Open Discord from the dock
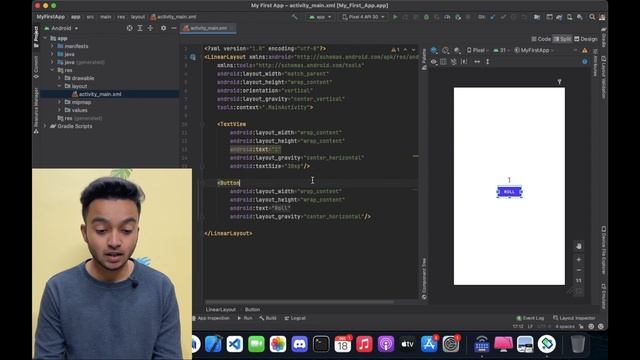 (299, 344)
